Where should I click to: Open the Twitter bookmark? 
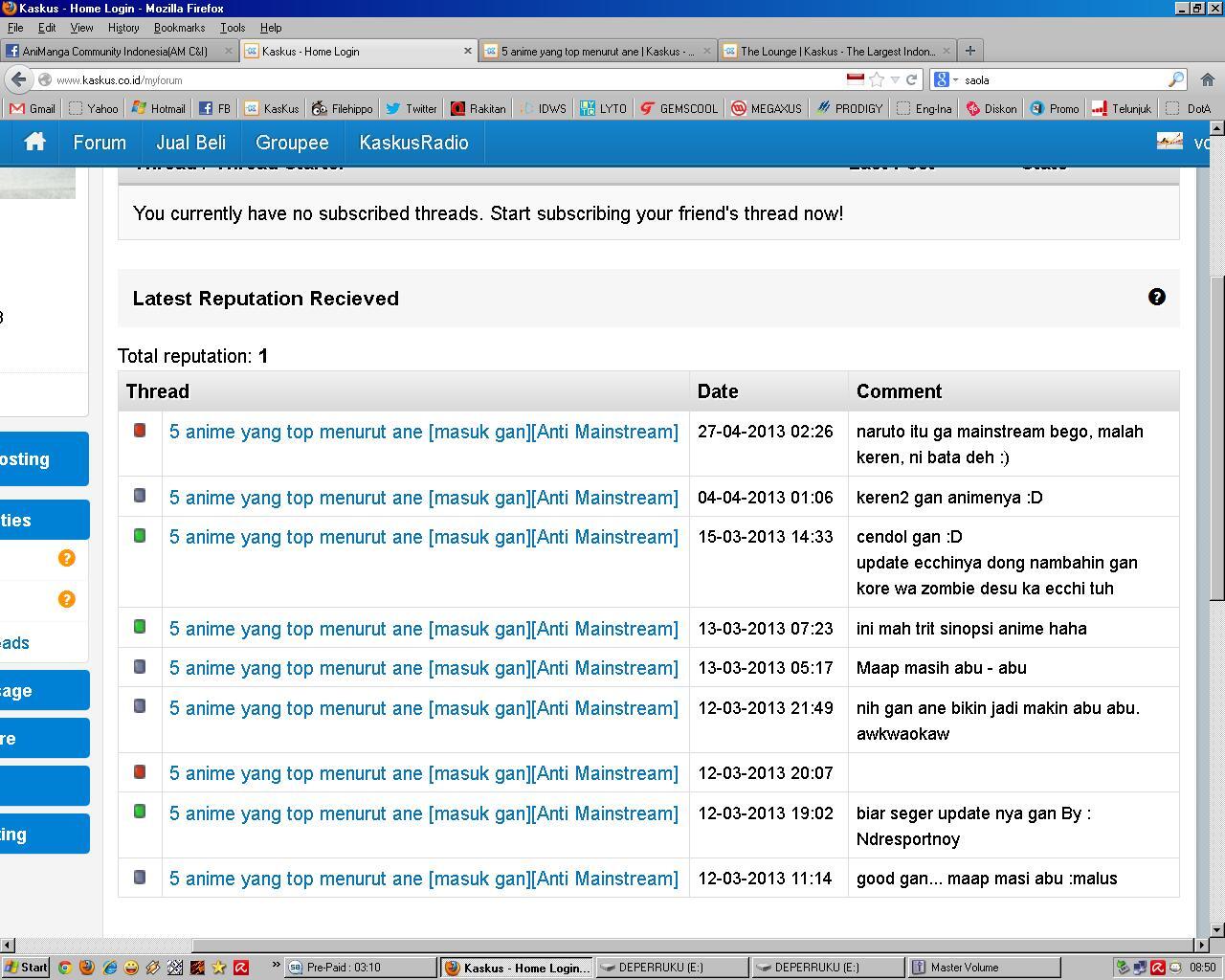point(411,108)
